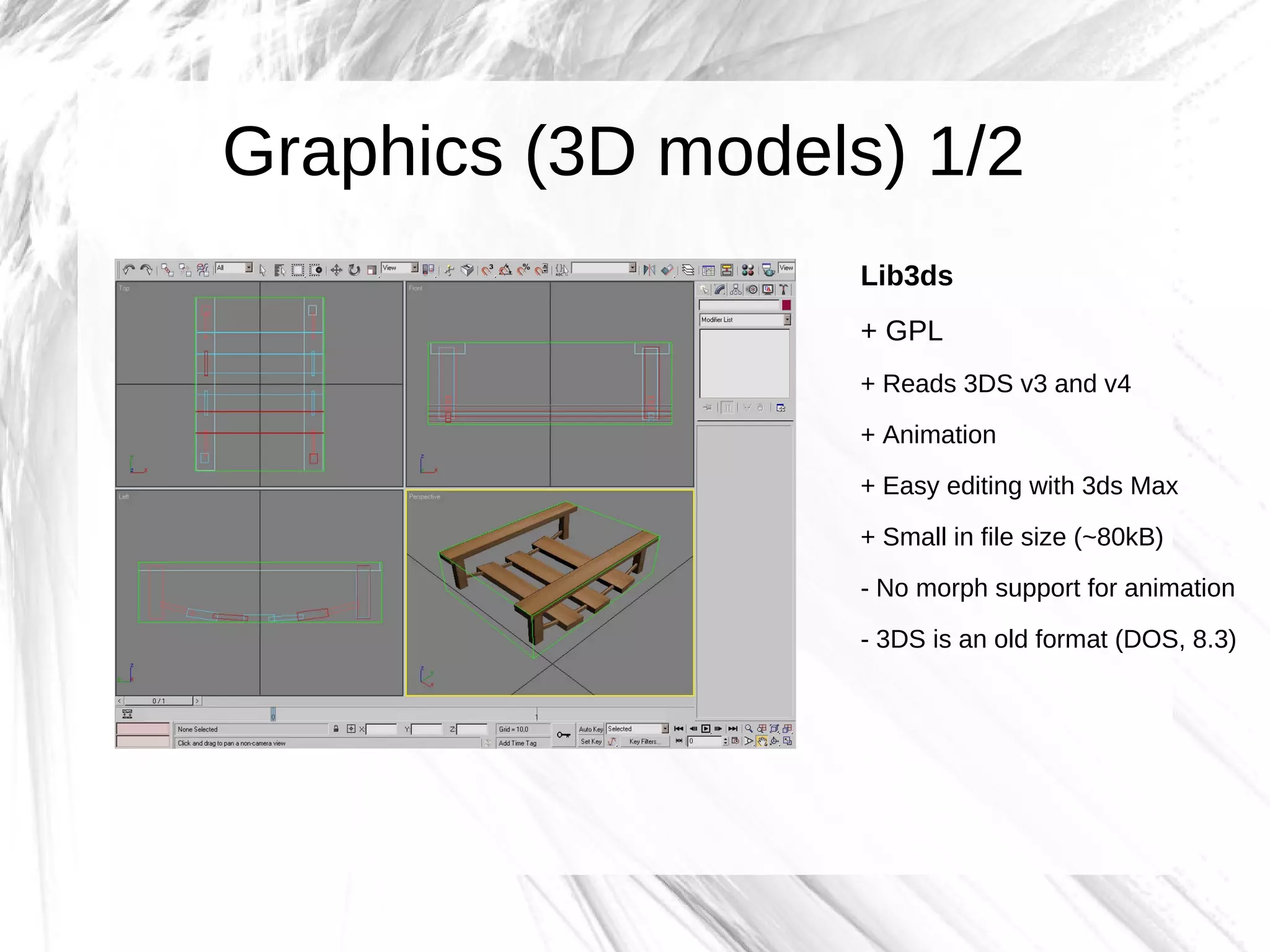Click the X coordinate field
The width and height of the screenshot is (1270, 952).
[381, 729]
